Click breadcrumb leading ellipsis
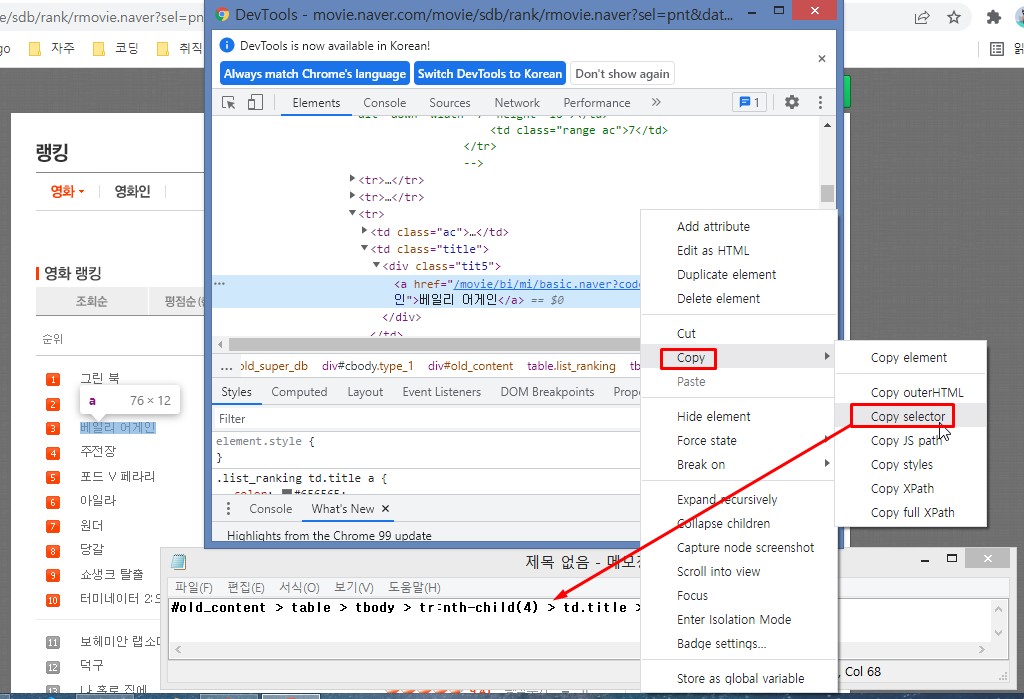The image size is (1024, 699). 226,366
